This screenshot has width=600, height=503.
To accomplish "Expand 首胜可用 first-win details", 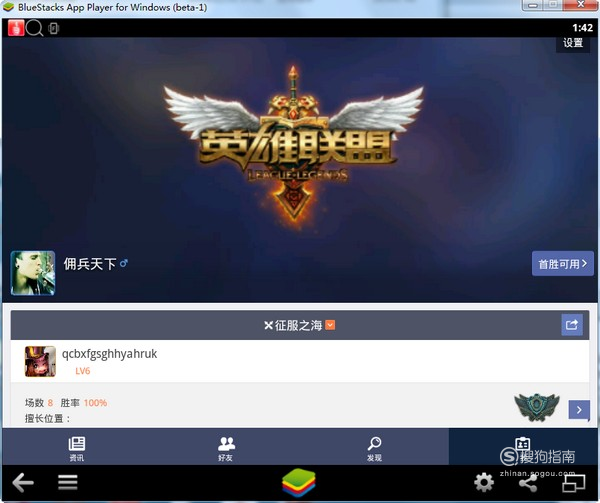I will point(562,264).
